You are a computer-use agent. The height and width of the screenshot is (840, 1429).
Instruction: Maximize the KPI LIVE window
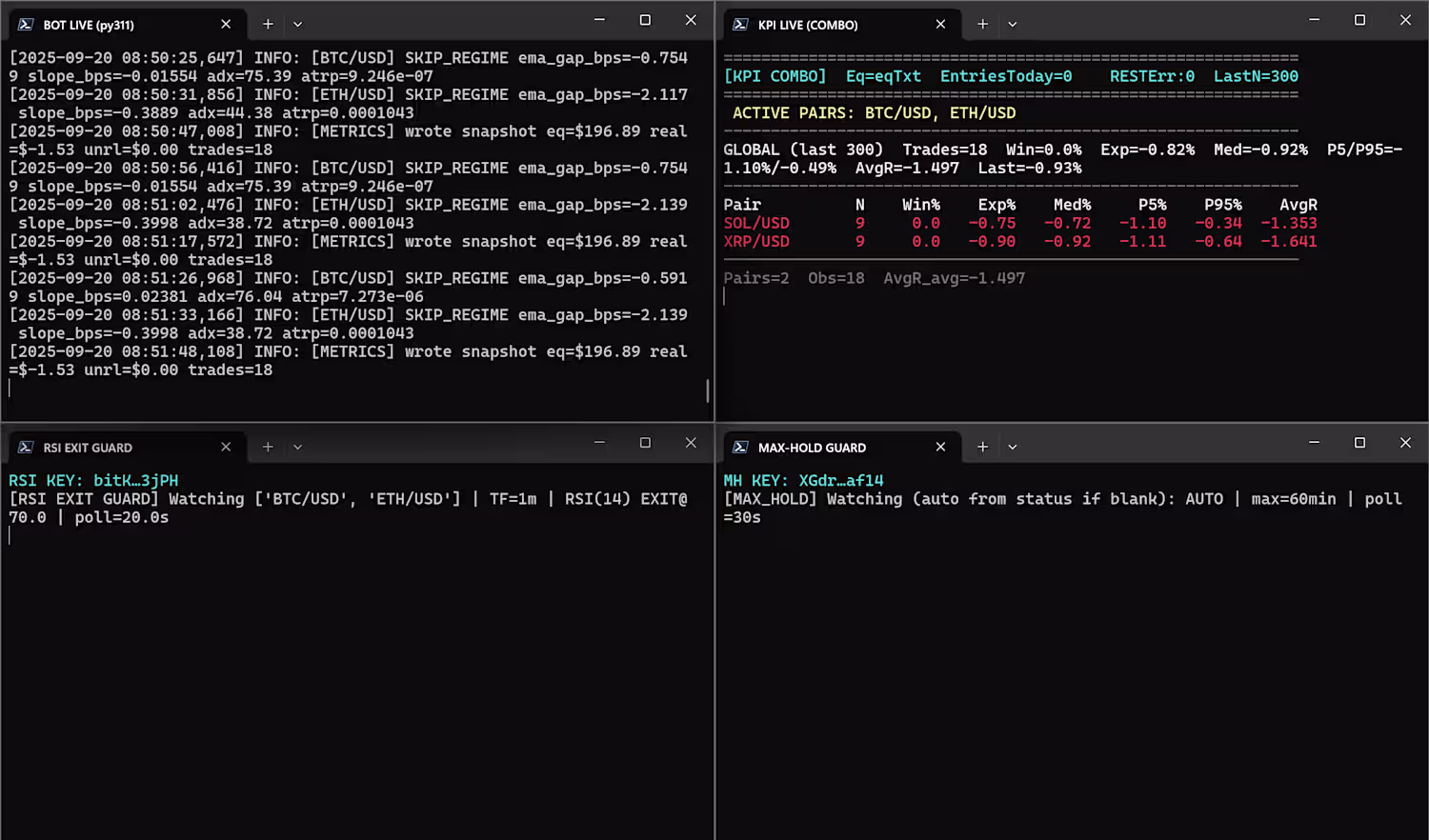coord(1359,20)
